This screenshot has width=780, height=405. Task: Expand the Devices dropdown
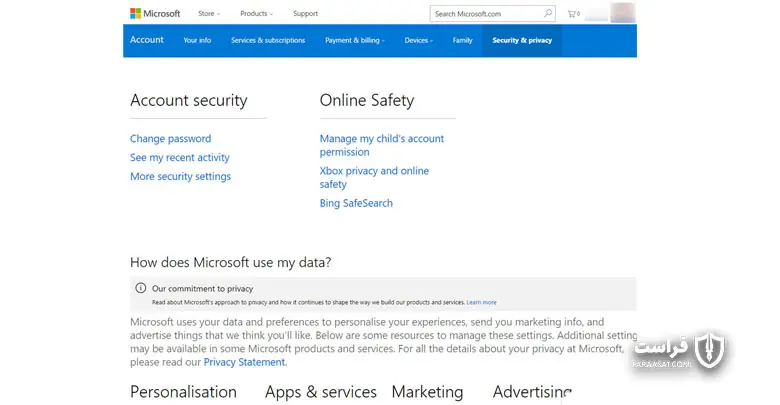(418, 40)
